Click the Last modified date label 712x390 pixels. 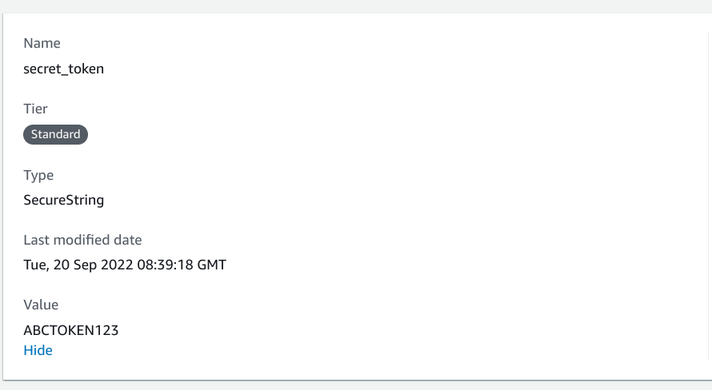(x=83, y=240)
